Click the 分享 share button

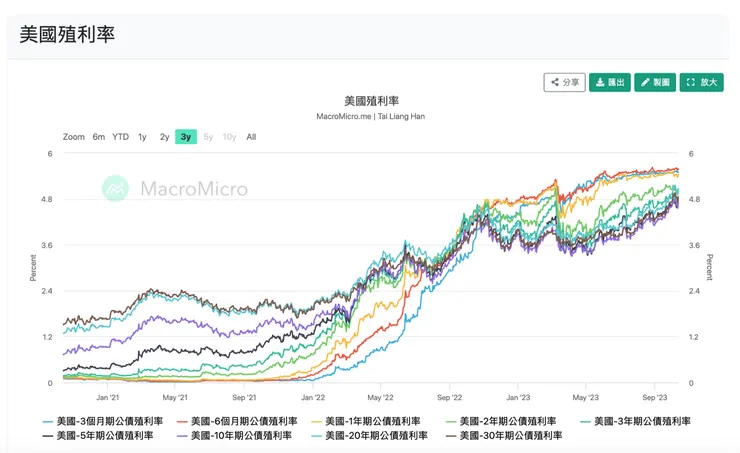tap(564, 82)
